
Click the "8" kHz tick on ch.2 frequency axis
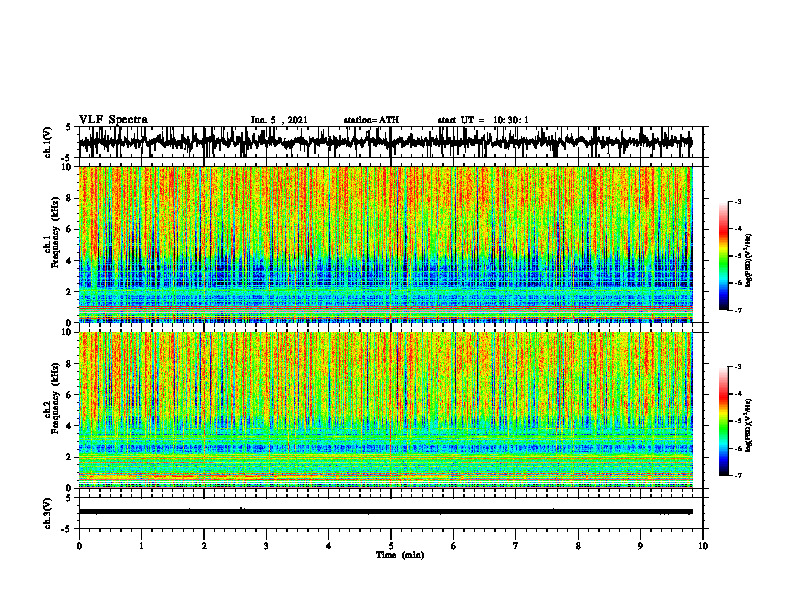[x=71, y=364]
